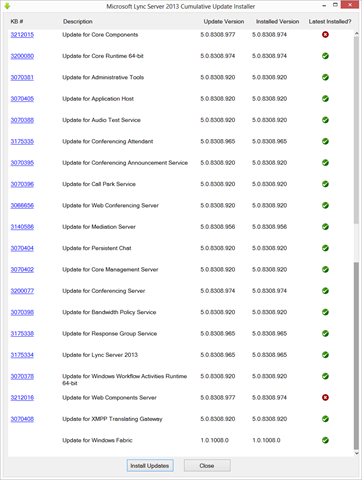Image resolution: width=362 pixels, height=480 pixels.
Task: Open KB article 3200080 link
Action: (x=22, y=56)
